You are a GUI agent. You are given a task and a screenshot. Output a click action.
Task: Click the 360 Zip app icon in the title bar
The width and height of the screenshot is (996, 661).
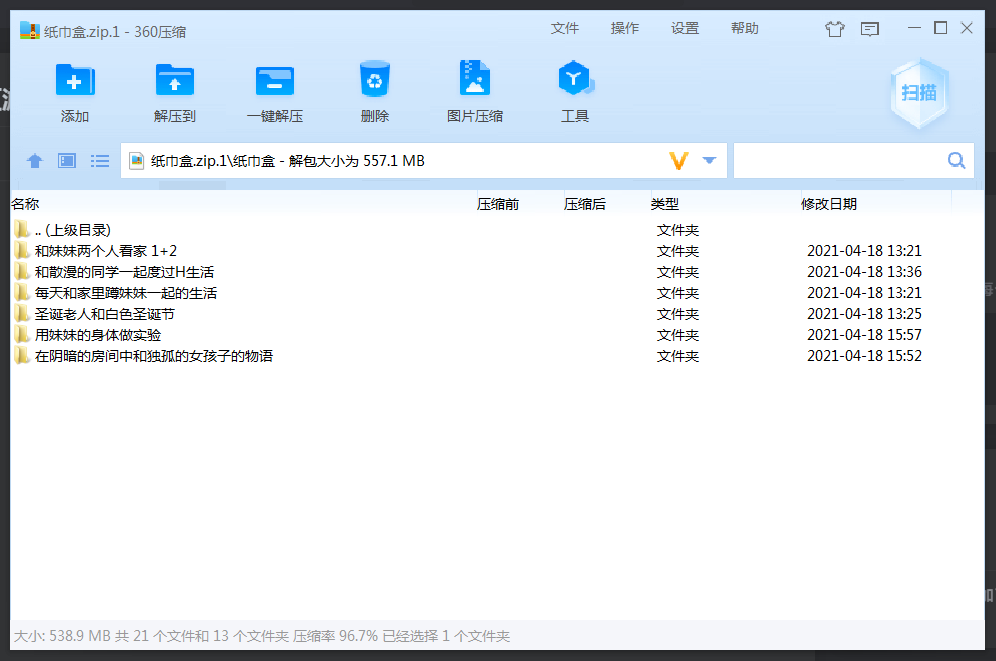(x=29, y=30)
